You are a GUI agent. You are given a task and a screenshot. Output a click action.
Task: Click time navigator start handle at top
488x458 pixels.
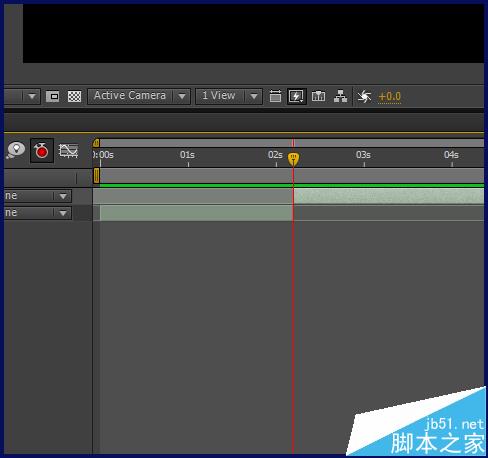click(x=96, y=143)
